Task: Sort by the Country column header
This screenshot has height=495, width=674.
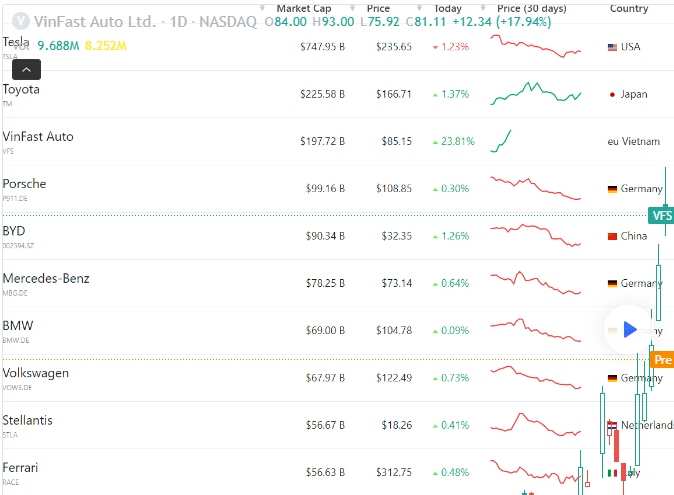Action: 629,8
